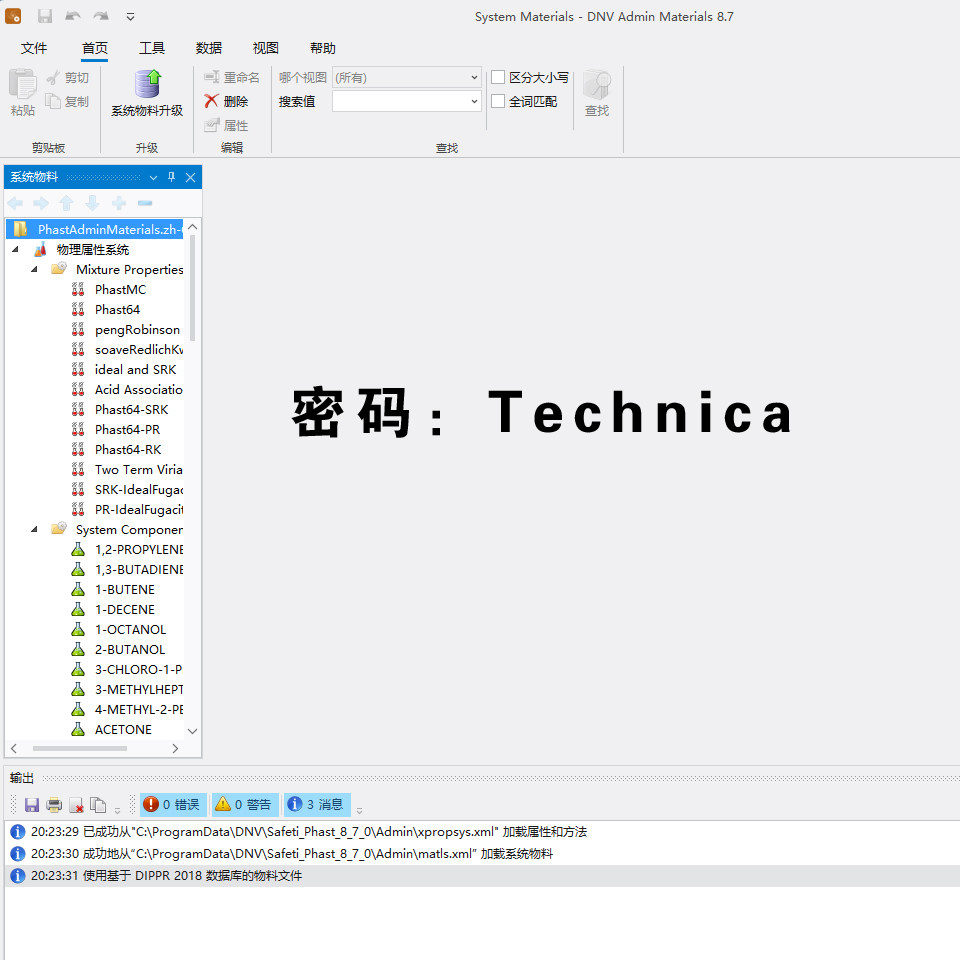Enable the 全词匹配 checkbox
Screen dimensions: 960x960
click(498, 101)
